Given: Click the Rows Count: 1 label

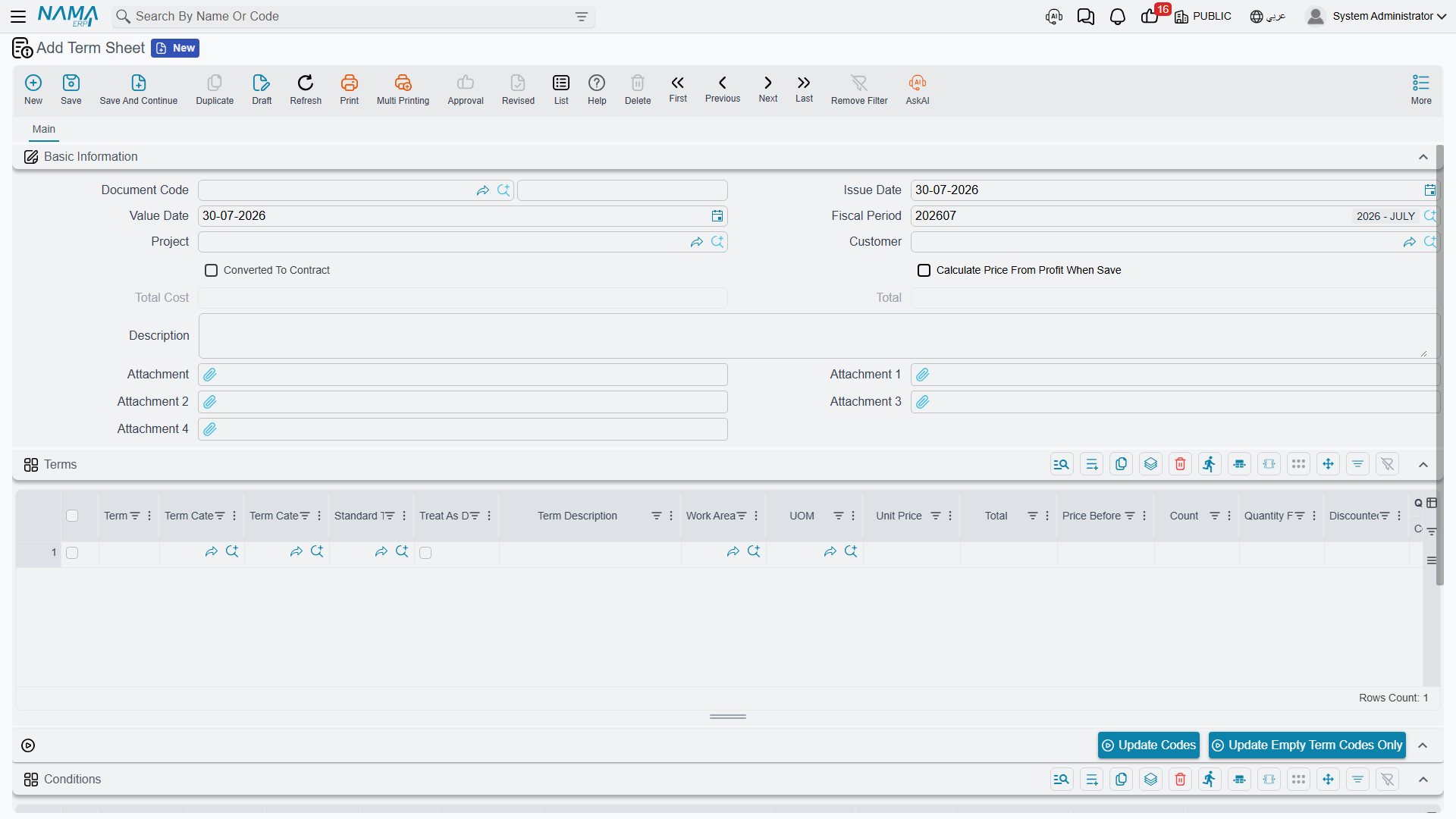Looking at the screenshot, I should pos(1393,698).
